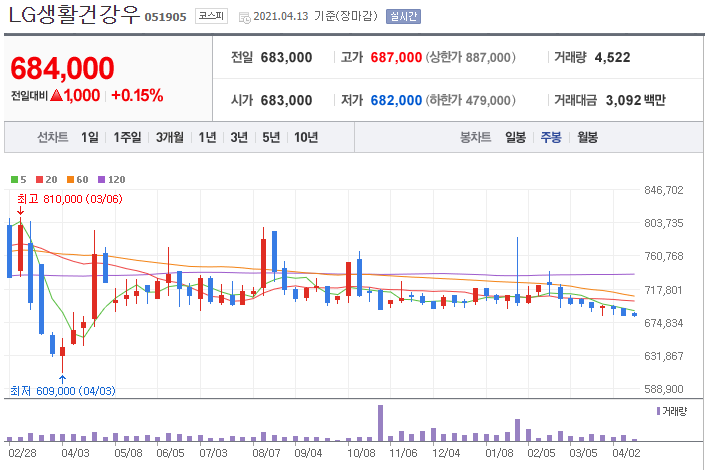Click the 최고 810,000 (03/06) annotation
This screenshot has height=470, width=705.
click(x=70, y=199)
